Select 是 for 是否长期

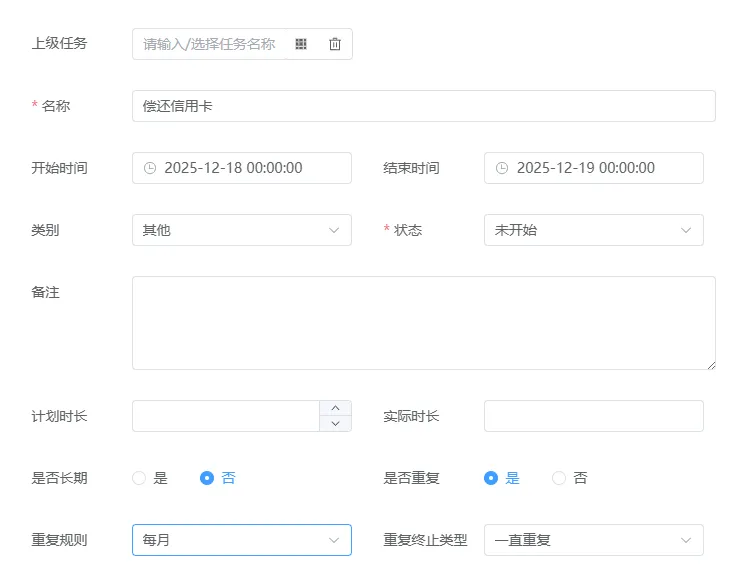point(139,478)
